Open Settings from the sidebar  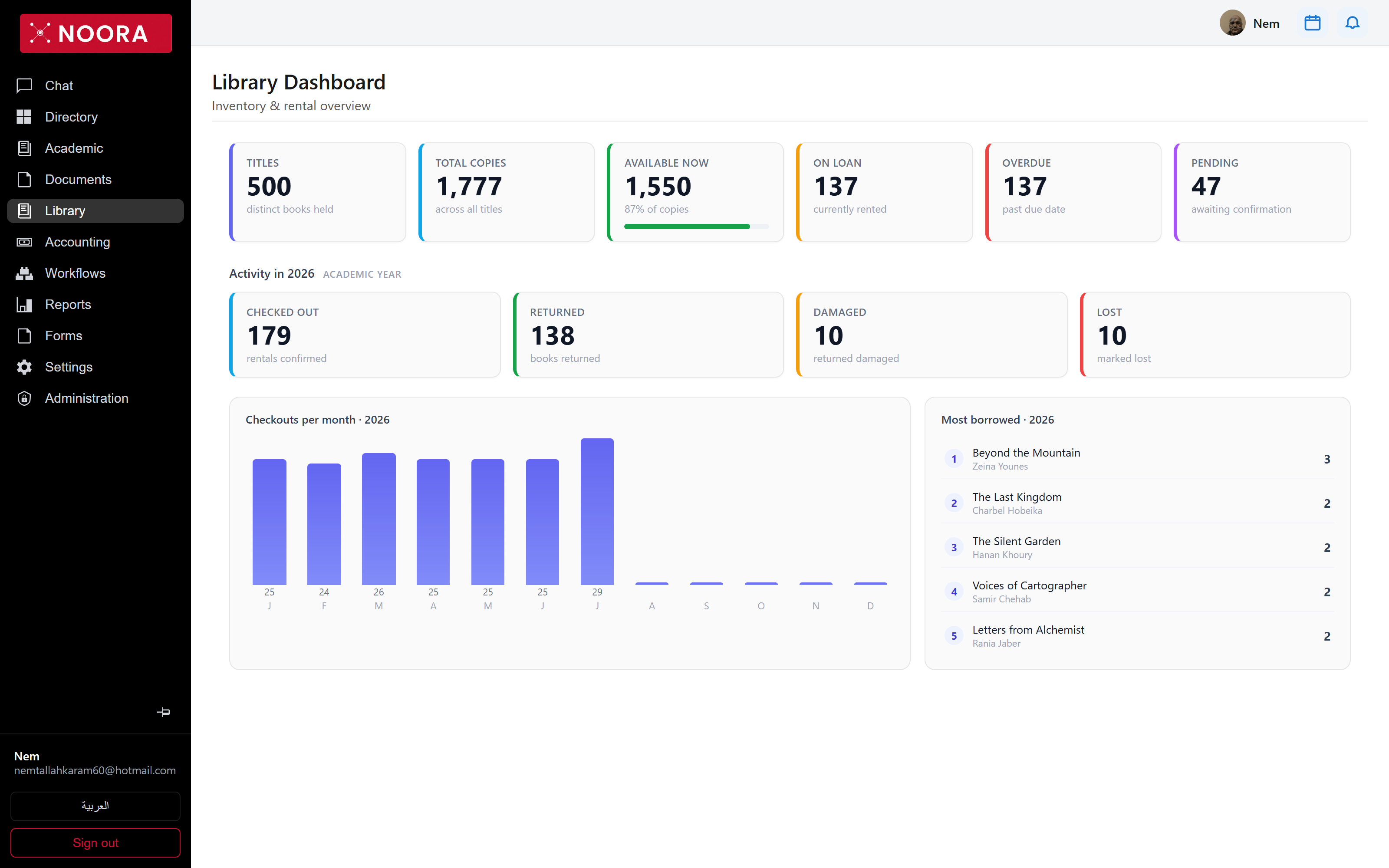[x=95, y=368]
